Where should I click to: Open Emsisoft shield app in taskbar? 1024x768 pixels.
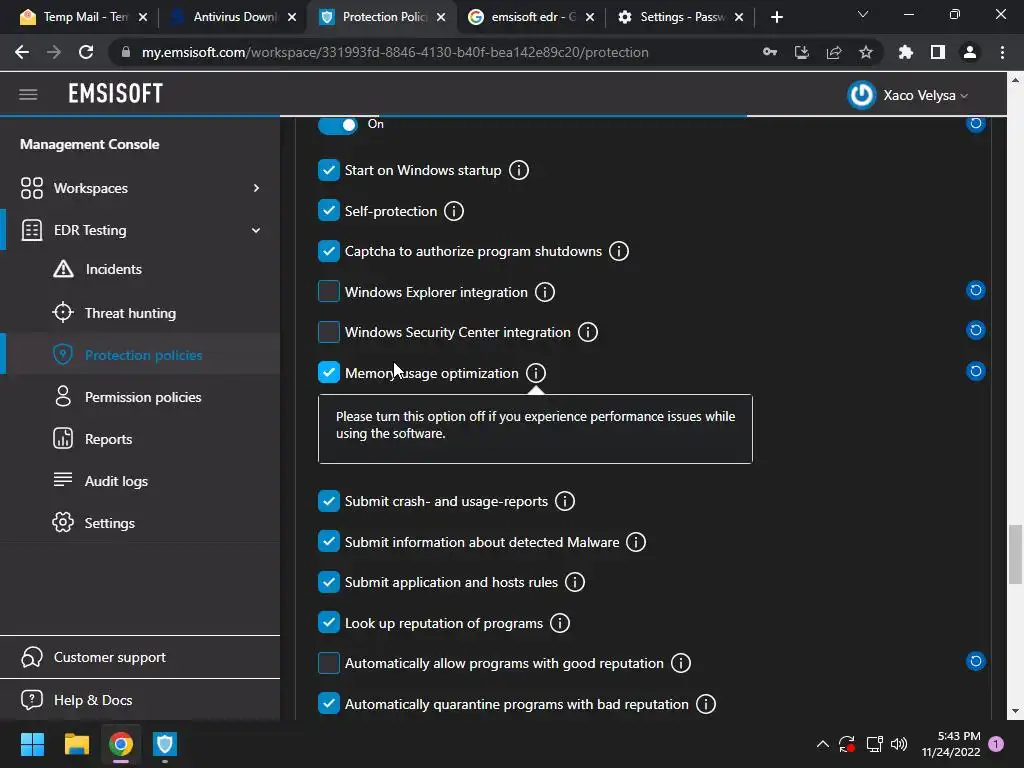tap(165, 744)
